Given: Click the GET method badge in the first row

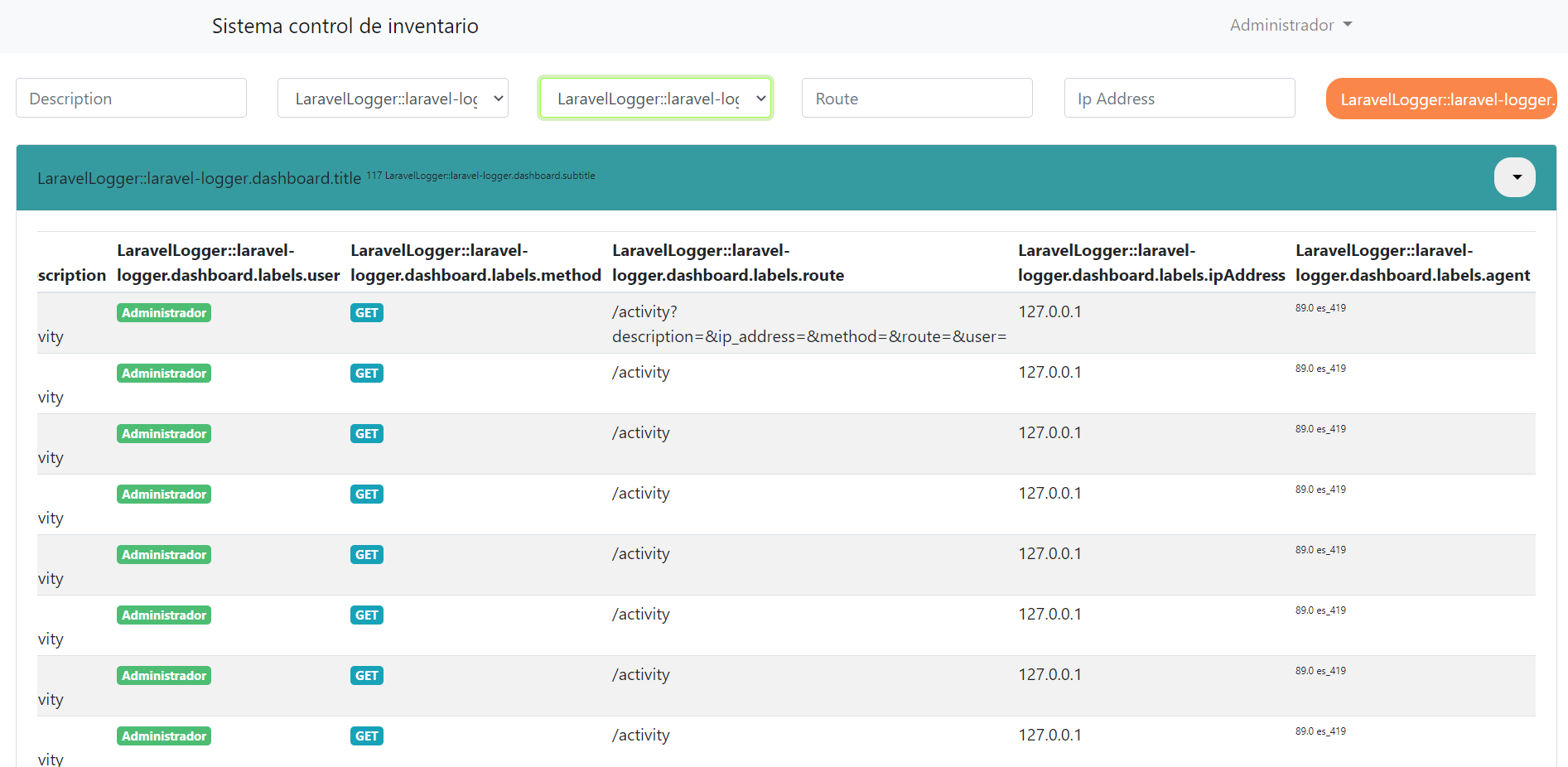Looking at the screenshot, I should point(366,312).
